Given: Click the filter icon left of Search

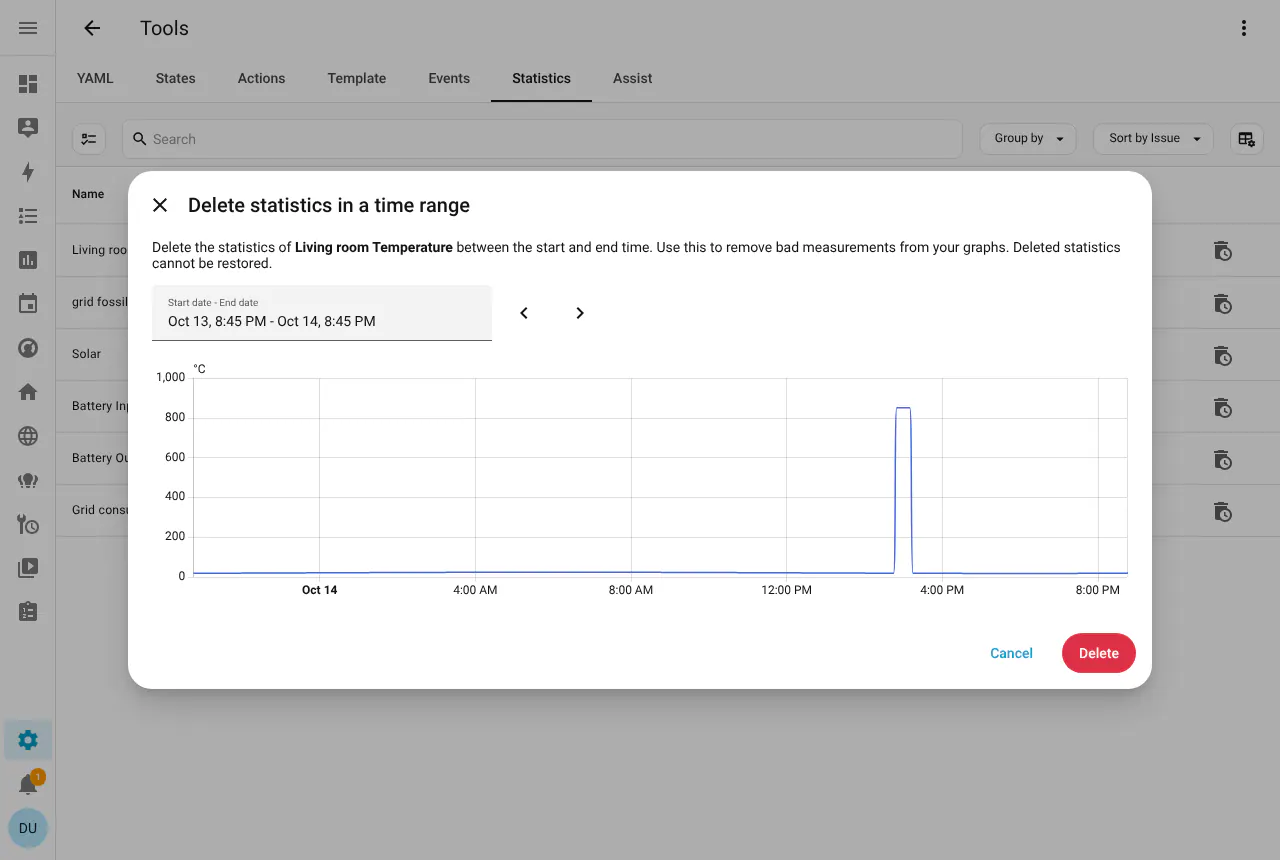Looking at the screenshot, I should 89,139.
